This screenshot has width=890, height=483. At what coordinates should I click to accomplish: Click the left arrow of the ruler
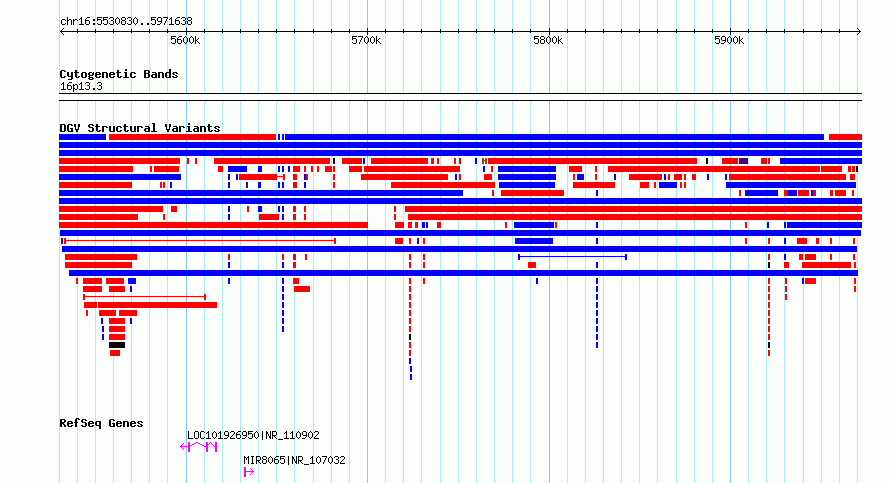[x=62, y=32]
